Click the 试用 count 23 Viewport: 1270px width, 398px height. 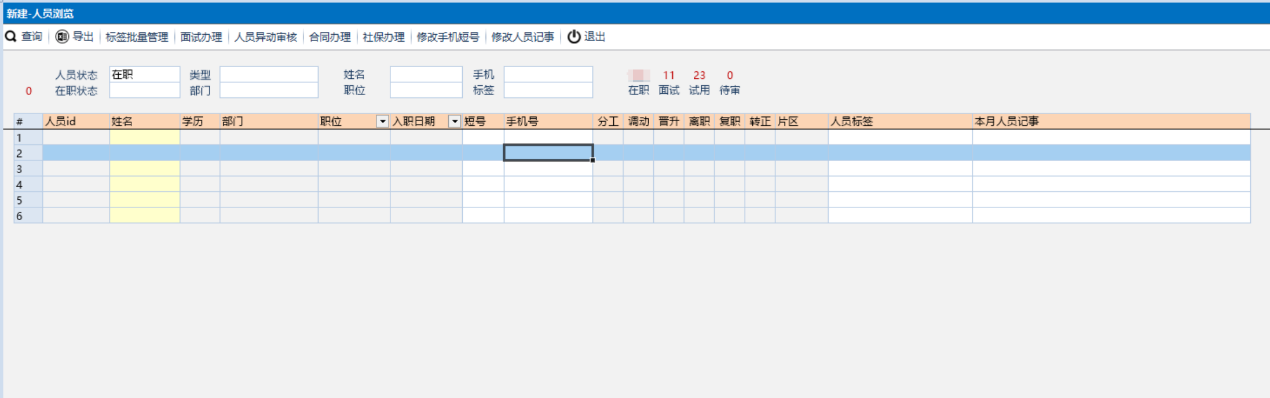(x=699, y=75)
